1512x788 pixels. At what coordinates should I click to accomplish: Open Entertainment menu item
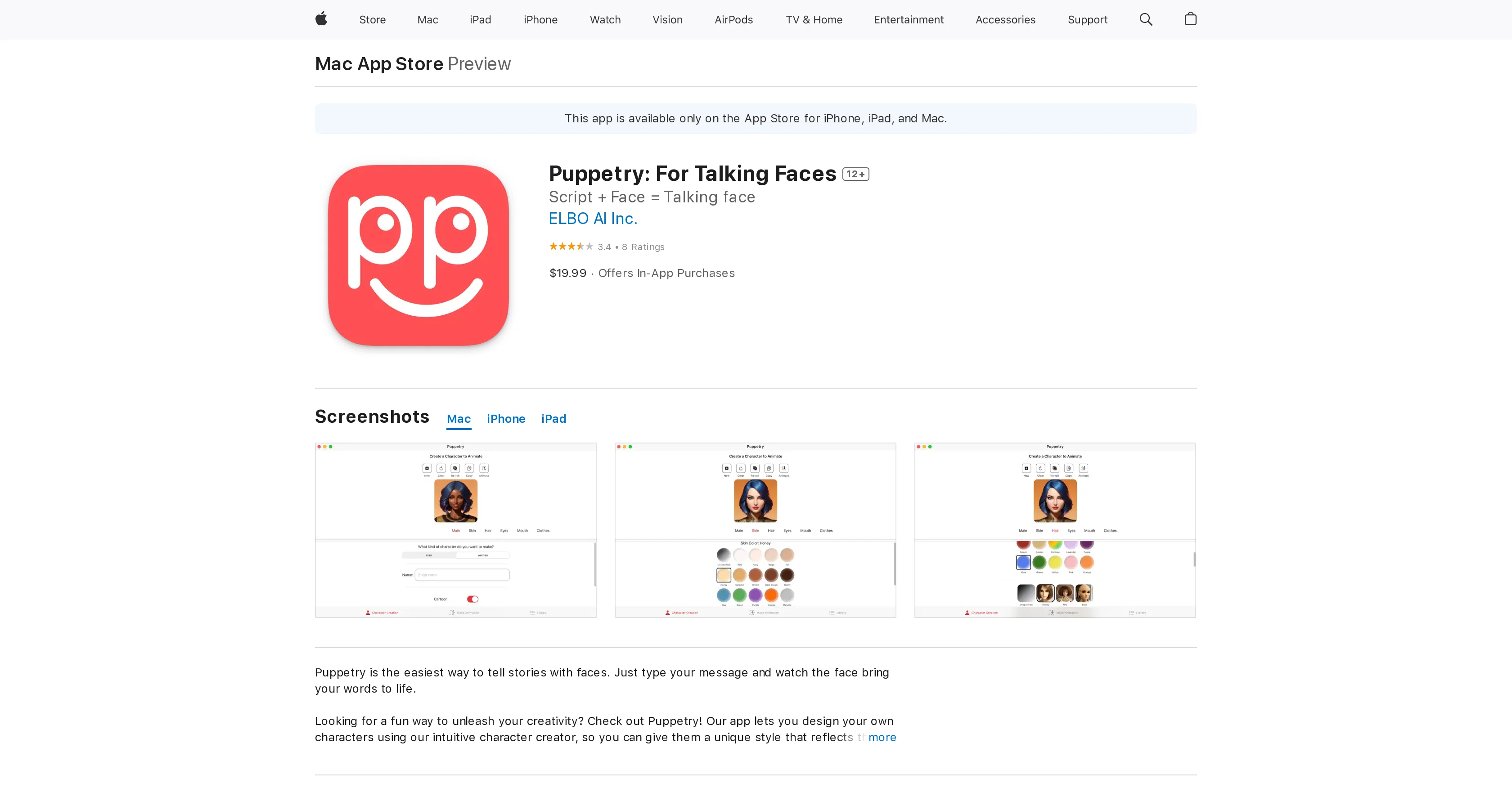pos(909,19)
